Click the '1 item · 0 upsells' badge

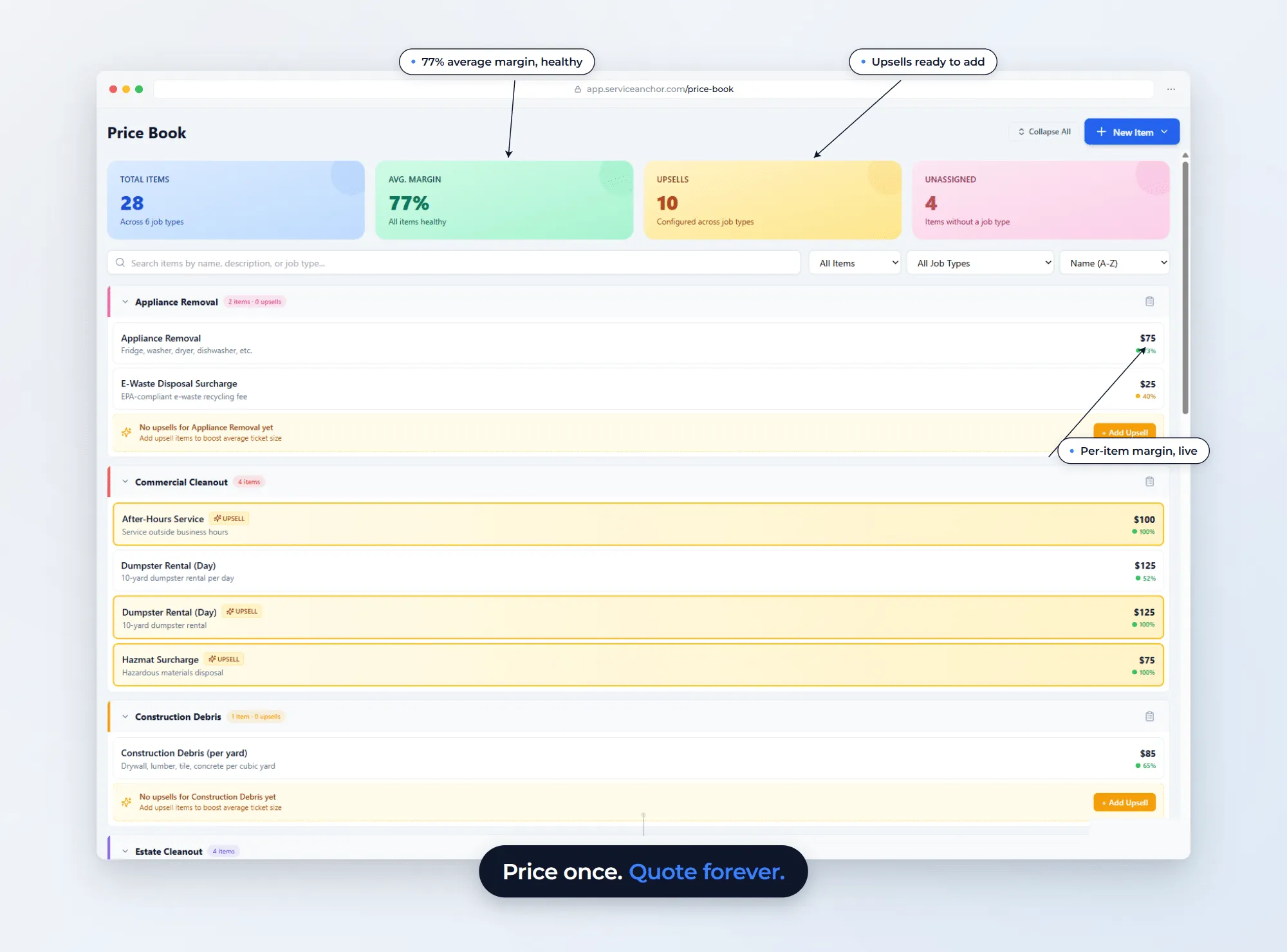tap(256, 717)
